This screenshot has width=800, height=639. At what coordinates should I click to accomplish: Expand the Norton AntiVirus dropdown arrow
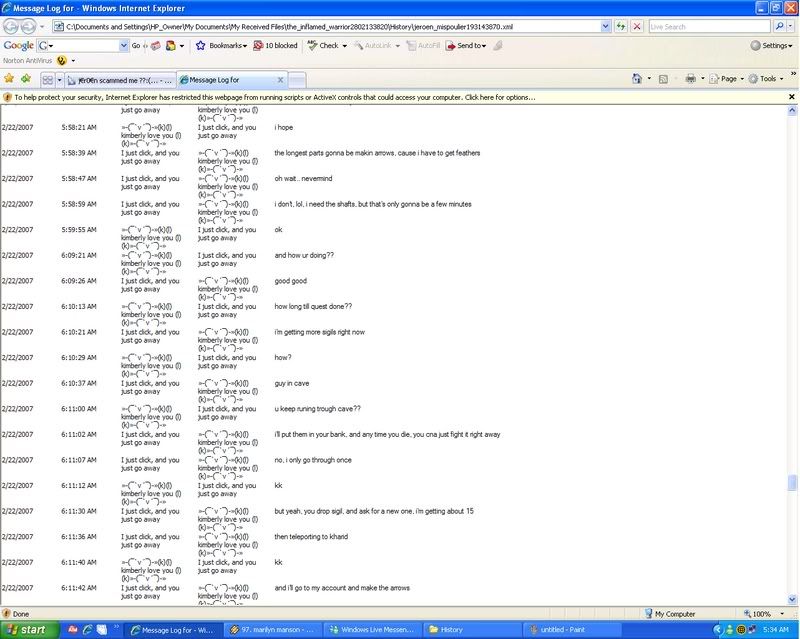(73, 61)
